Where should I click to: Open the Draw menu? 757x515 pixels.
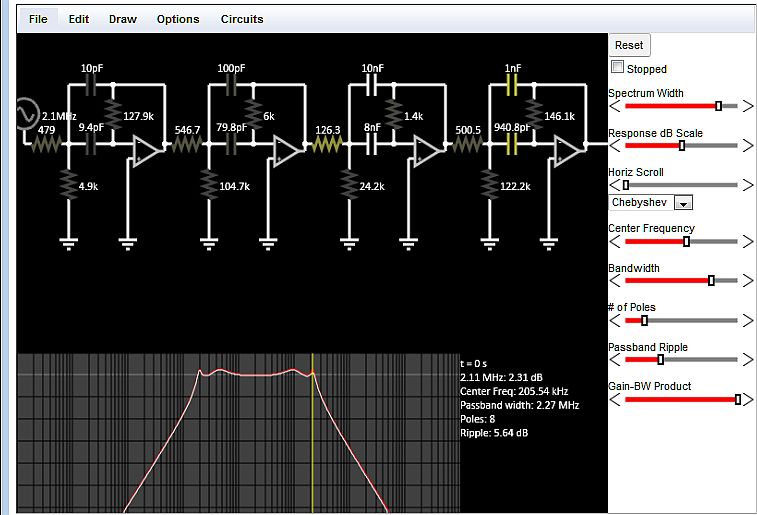coord(123,19)
